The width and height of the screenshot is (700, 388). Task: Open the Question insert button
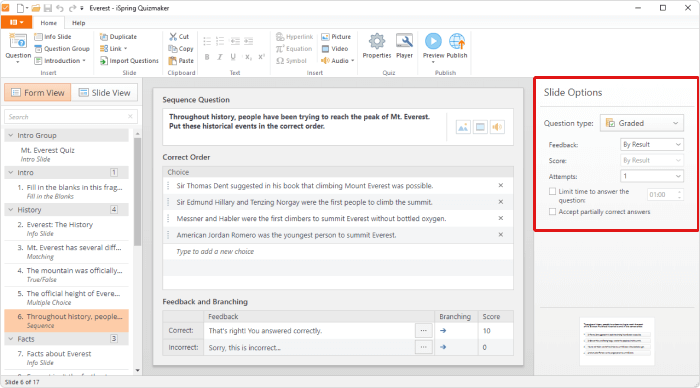(x=18, y=47)
